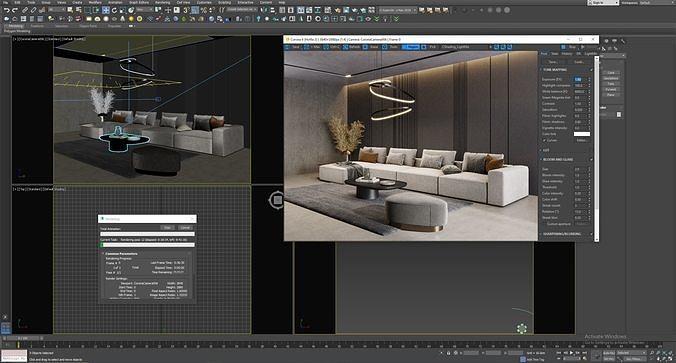The image size is (676, 363).
Task: Click the Bind to Space Warp icon
Action: [x=42, y=10]
